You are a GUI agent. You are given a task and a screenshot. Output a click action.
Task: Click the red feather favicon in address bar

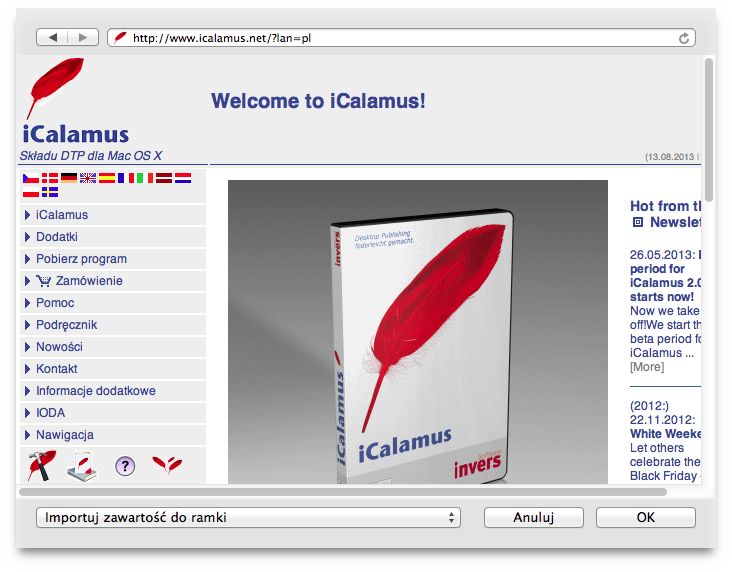120,37
